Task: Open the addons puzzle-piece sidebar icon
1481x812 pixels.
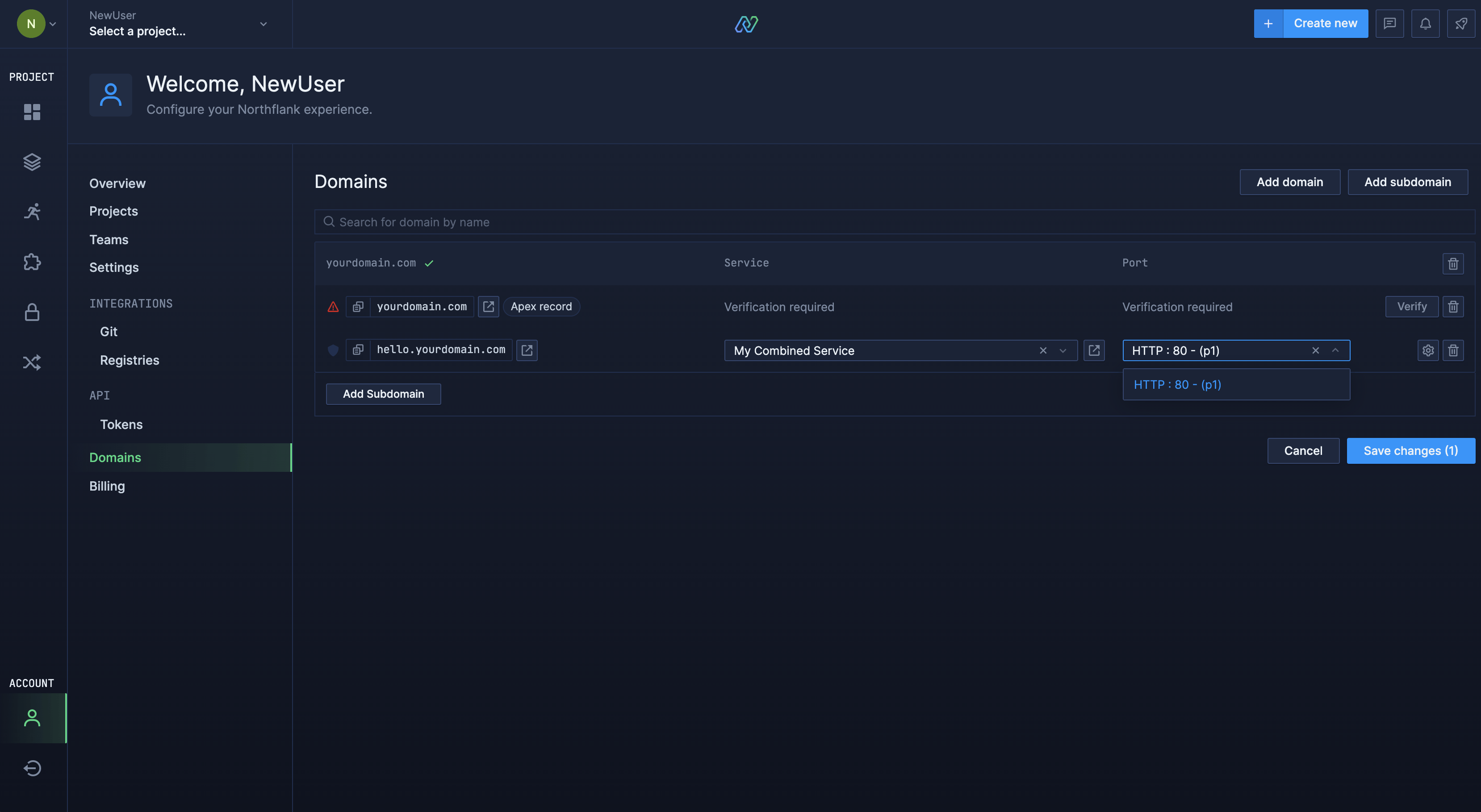Action: [x=32, y=262]
